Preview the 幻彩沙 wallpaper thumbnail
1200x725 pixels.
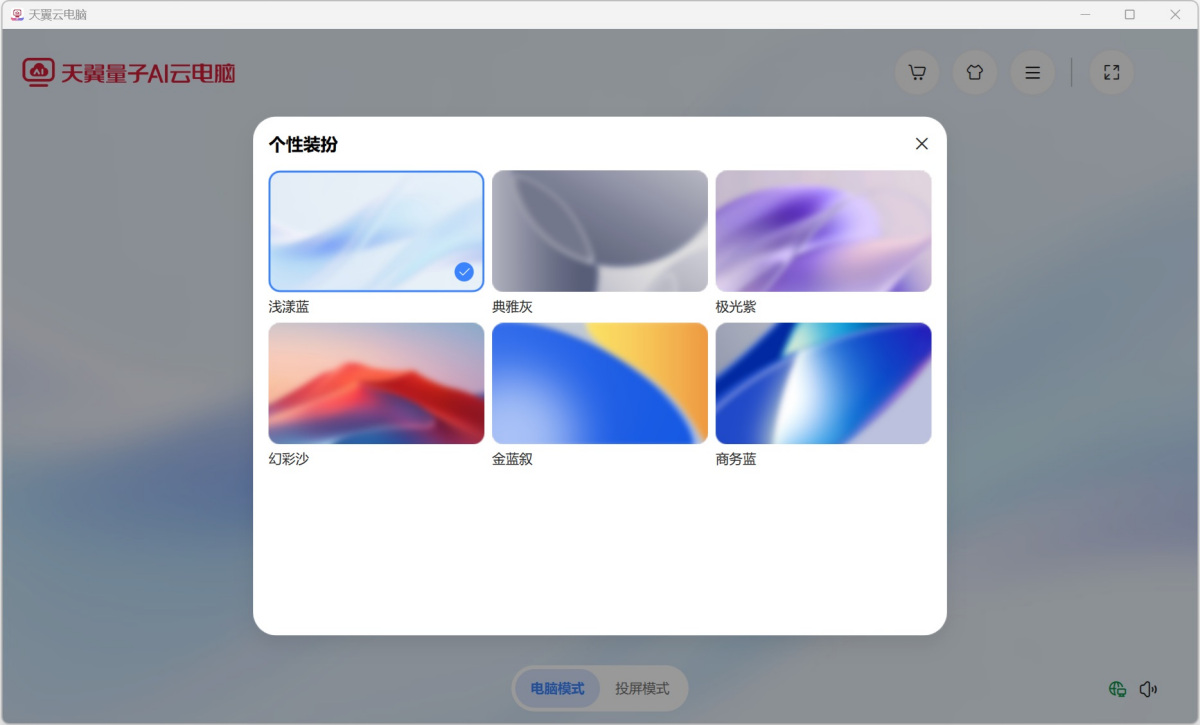376,383
